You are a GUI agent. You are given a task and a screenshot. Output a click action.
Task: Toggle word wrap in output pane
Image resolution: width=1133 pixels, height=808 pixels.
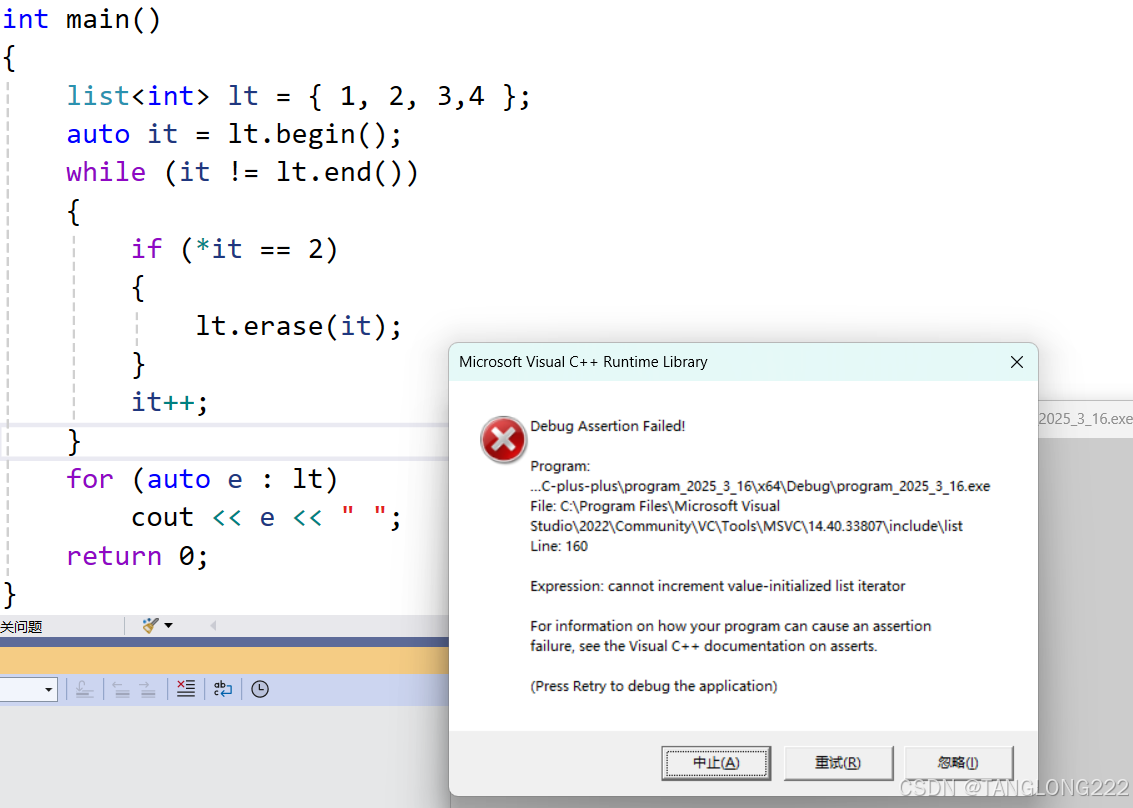[223, 689]
